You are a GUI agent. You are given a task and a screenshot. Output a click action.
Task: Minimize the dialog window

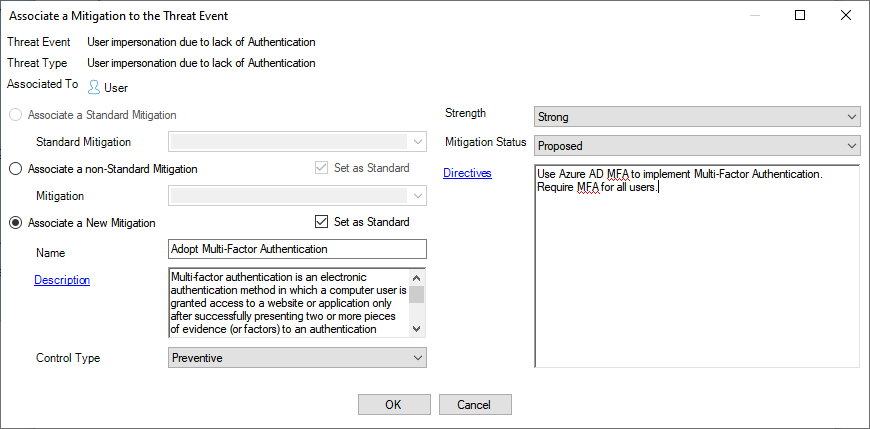point(754,15)
